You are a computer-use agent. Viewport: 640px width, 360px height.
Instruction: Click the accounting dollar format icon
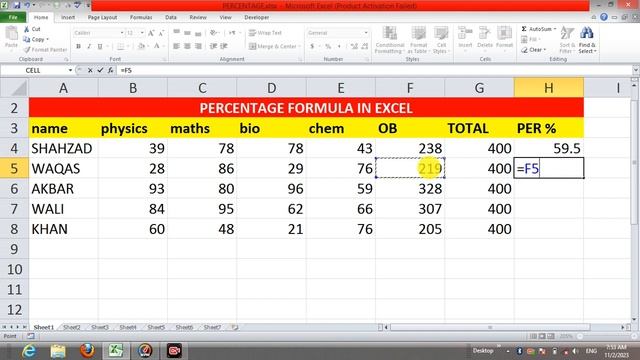(x=312, y=47)
